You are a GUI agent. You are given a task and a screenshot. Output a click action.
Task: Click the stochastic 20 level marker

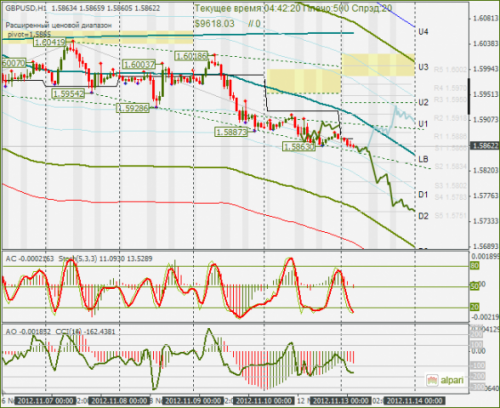475,307
